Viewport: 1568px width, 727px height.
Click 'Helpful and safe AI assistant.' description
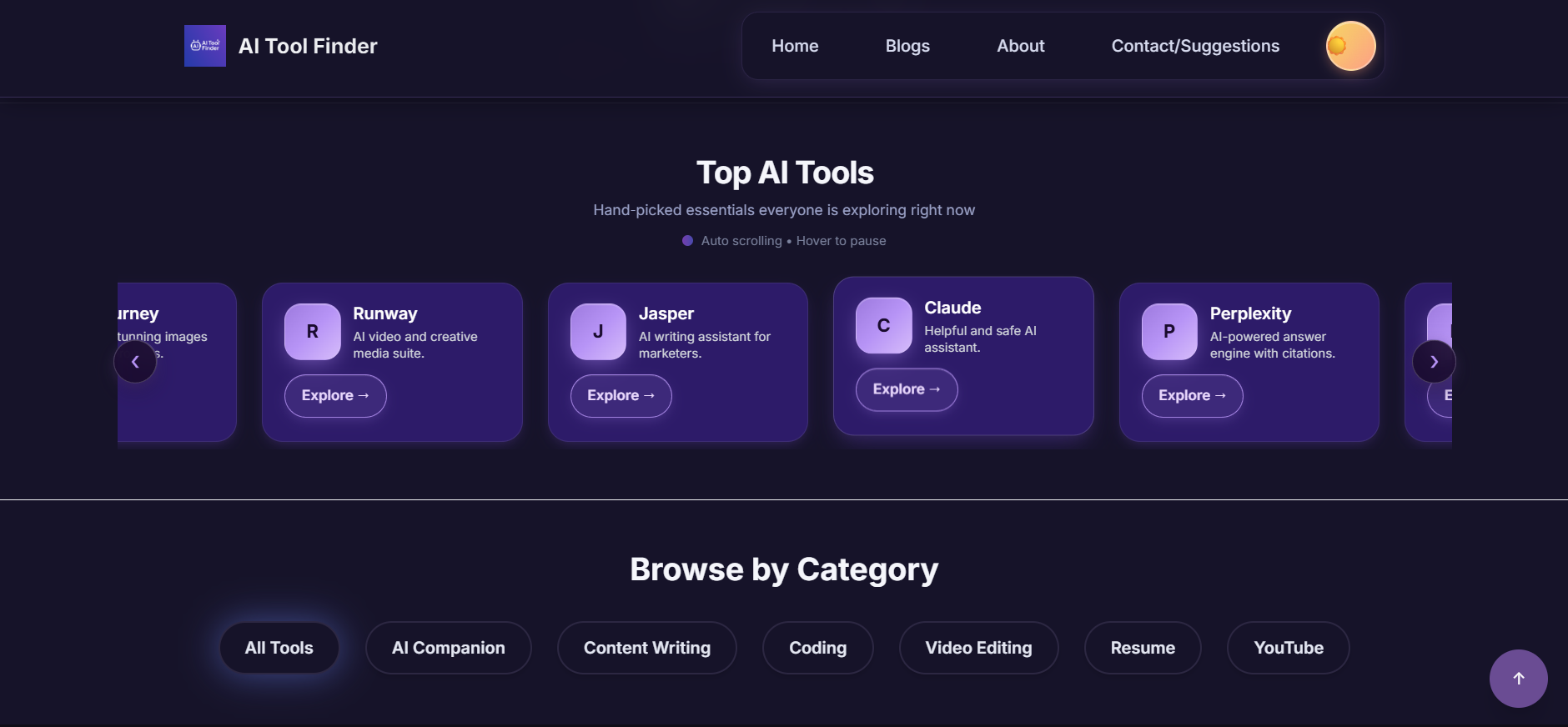981,339
